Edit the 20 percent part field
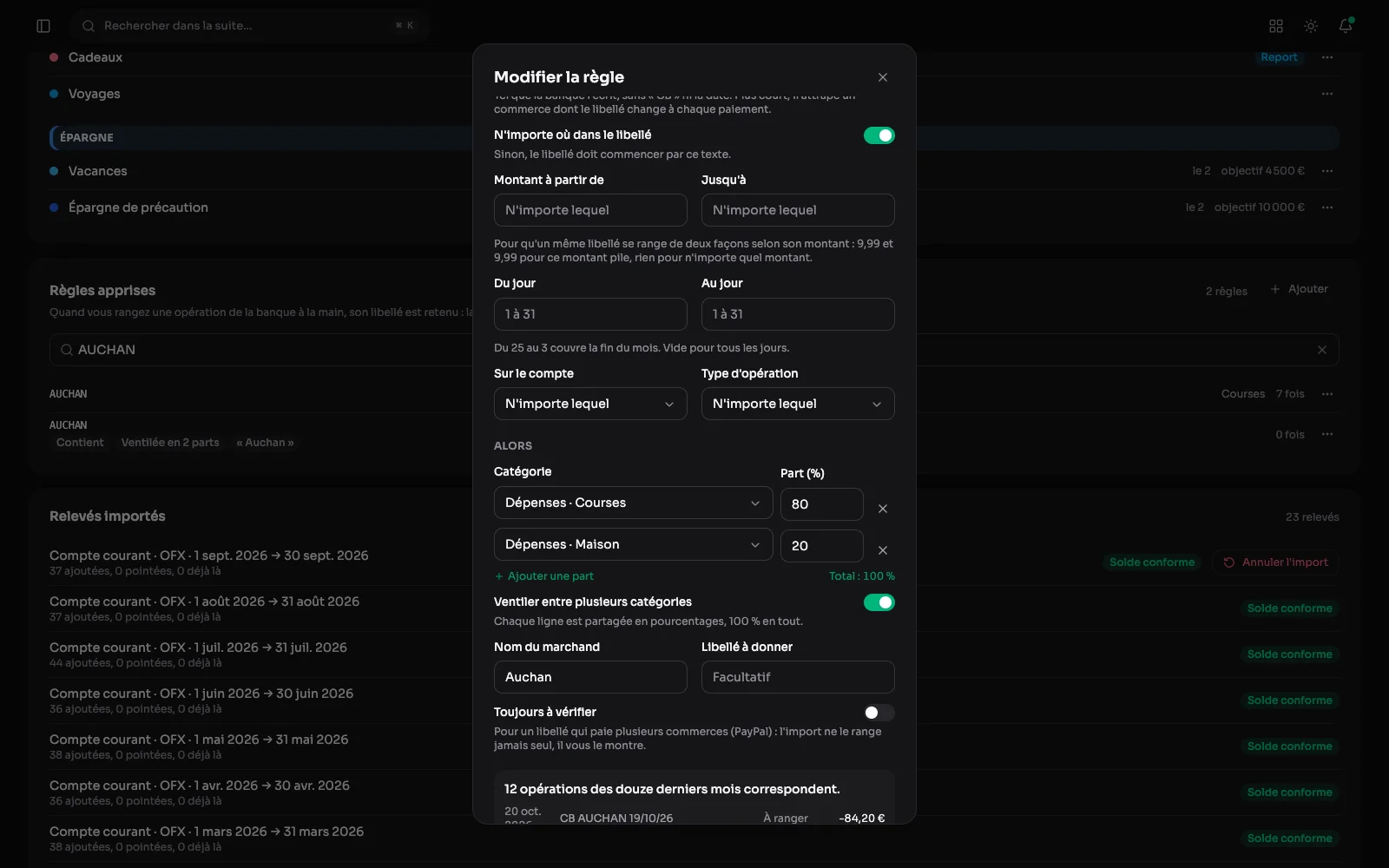The height and width of the screenshot is (868, 1389). pos(822,546)
